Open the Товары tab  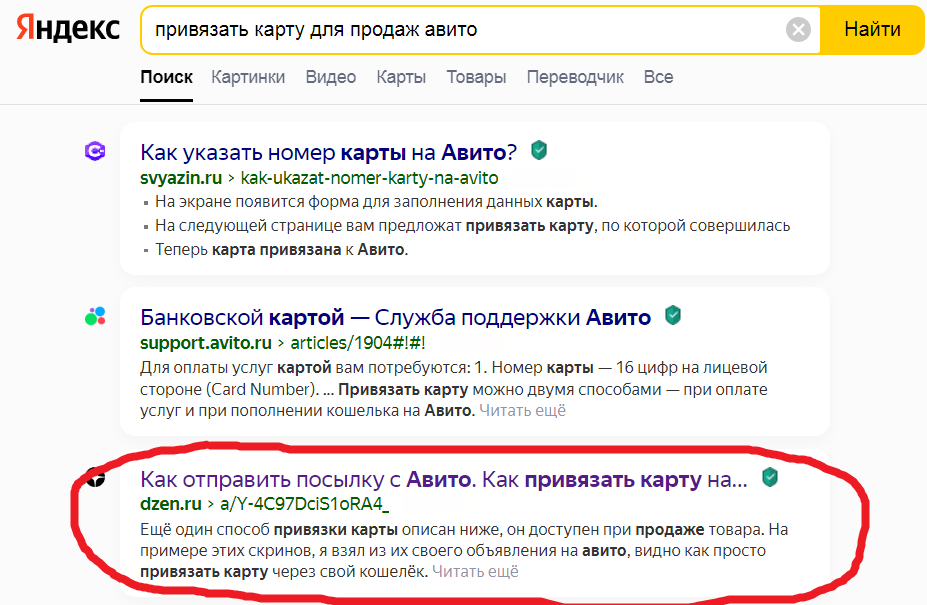coord(476,77)
